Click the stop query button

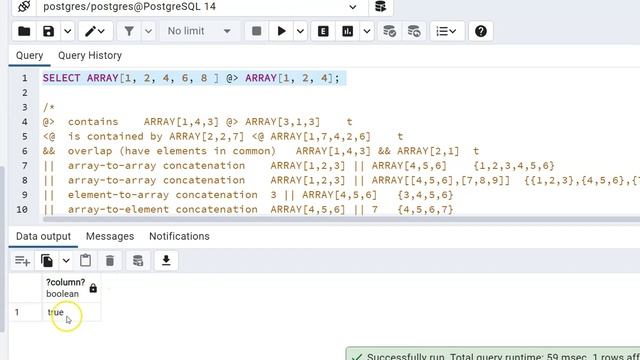pyautogui.click(x=256, y=31)
